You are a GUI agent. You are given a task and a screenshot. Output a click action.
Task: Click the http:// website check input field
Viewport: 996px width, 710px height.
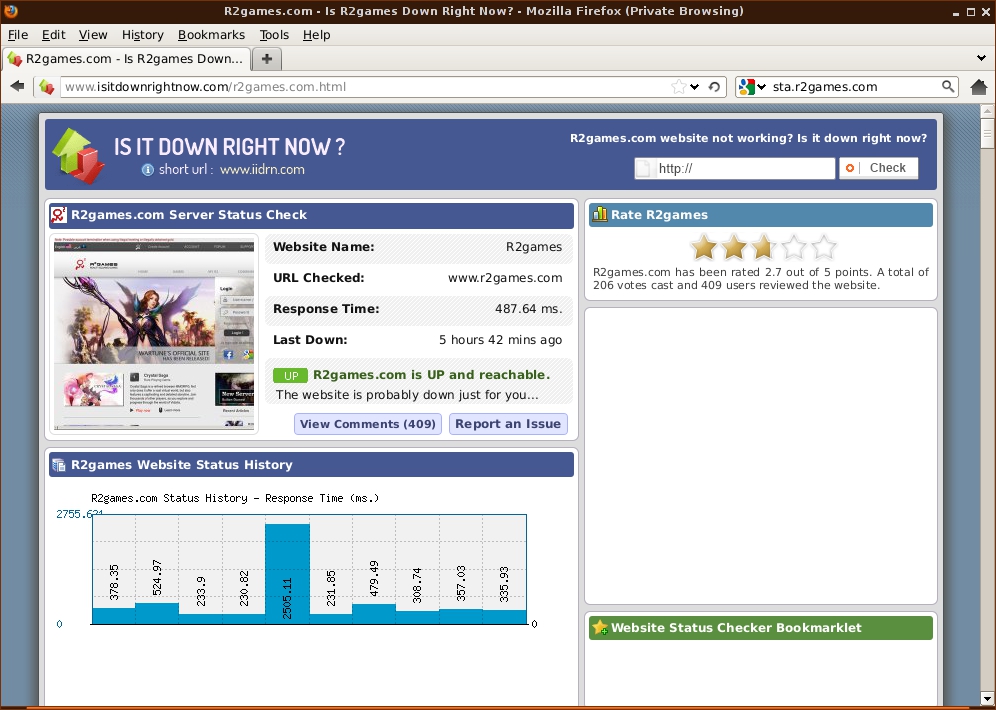pyautogui.click(x=743, y=168)
